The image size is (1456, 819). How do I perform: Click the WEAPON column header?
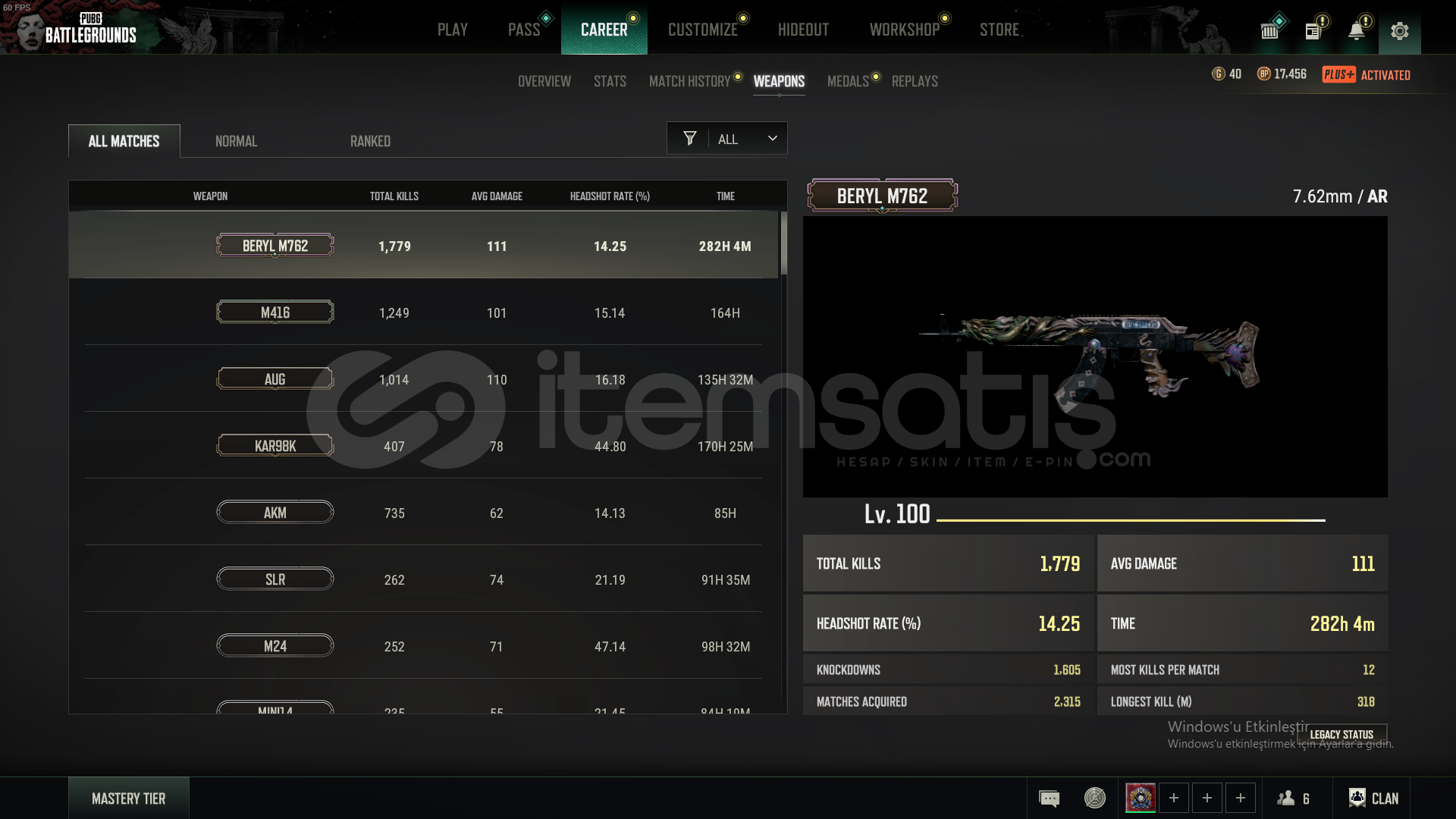210,196
